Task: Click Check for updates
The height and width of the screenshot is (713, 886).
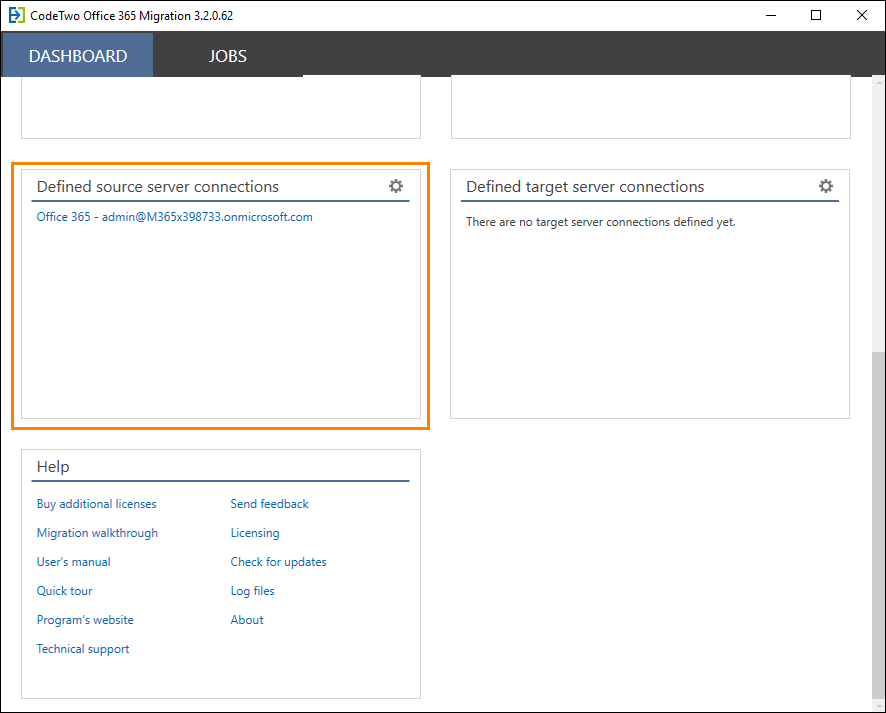Action: 279,562
